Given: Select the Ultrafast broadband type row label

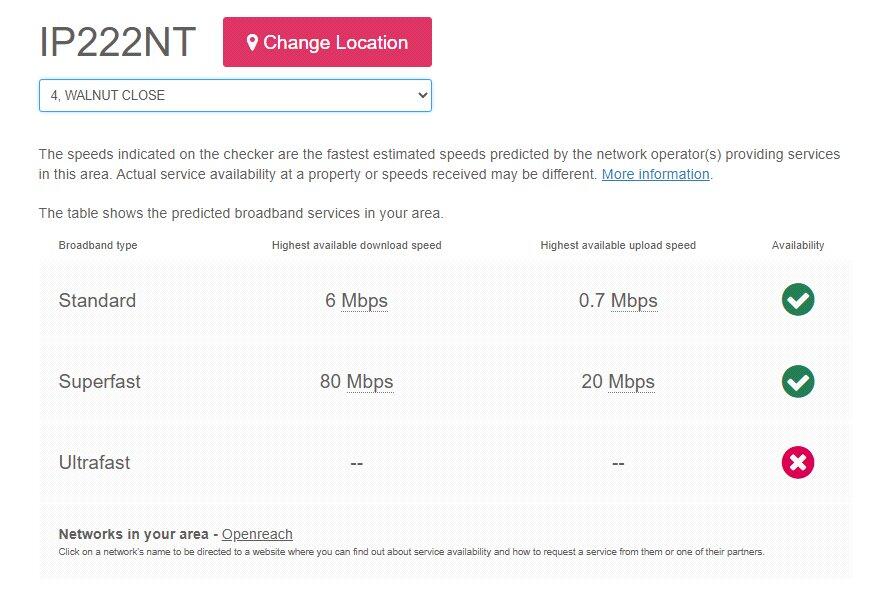Looking at the screenshot, I should (x=94, y=463).
